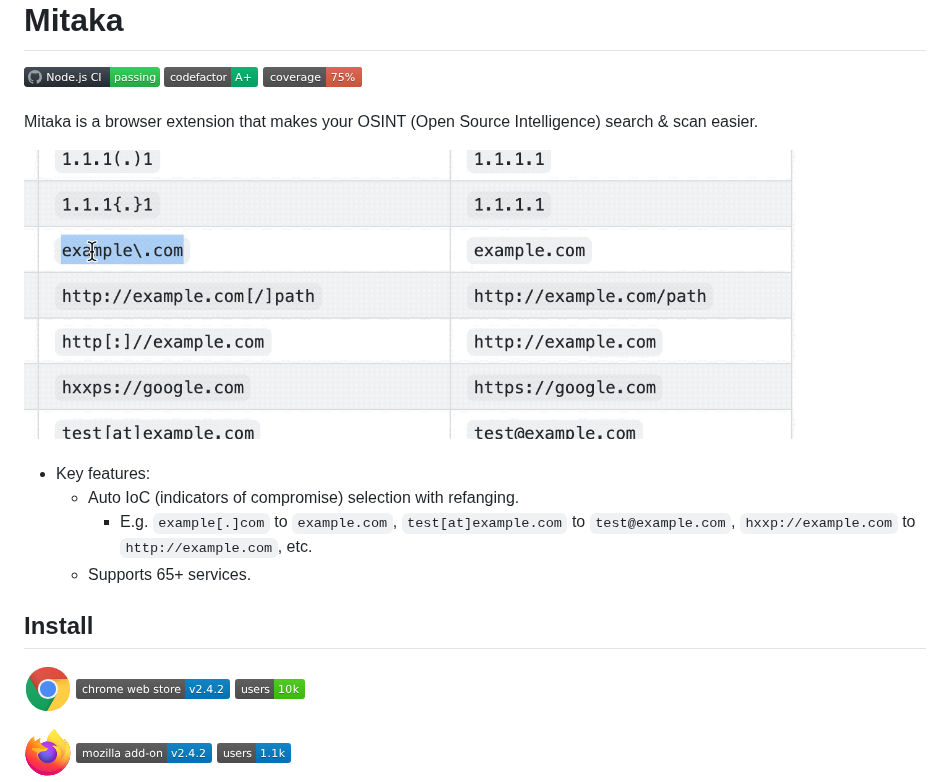Click the chrome web store v2.4.2 badge

coord(153,689)
